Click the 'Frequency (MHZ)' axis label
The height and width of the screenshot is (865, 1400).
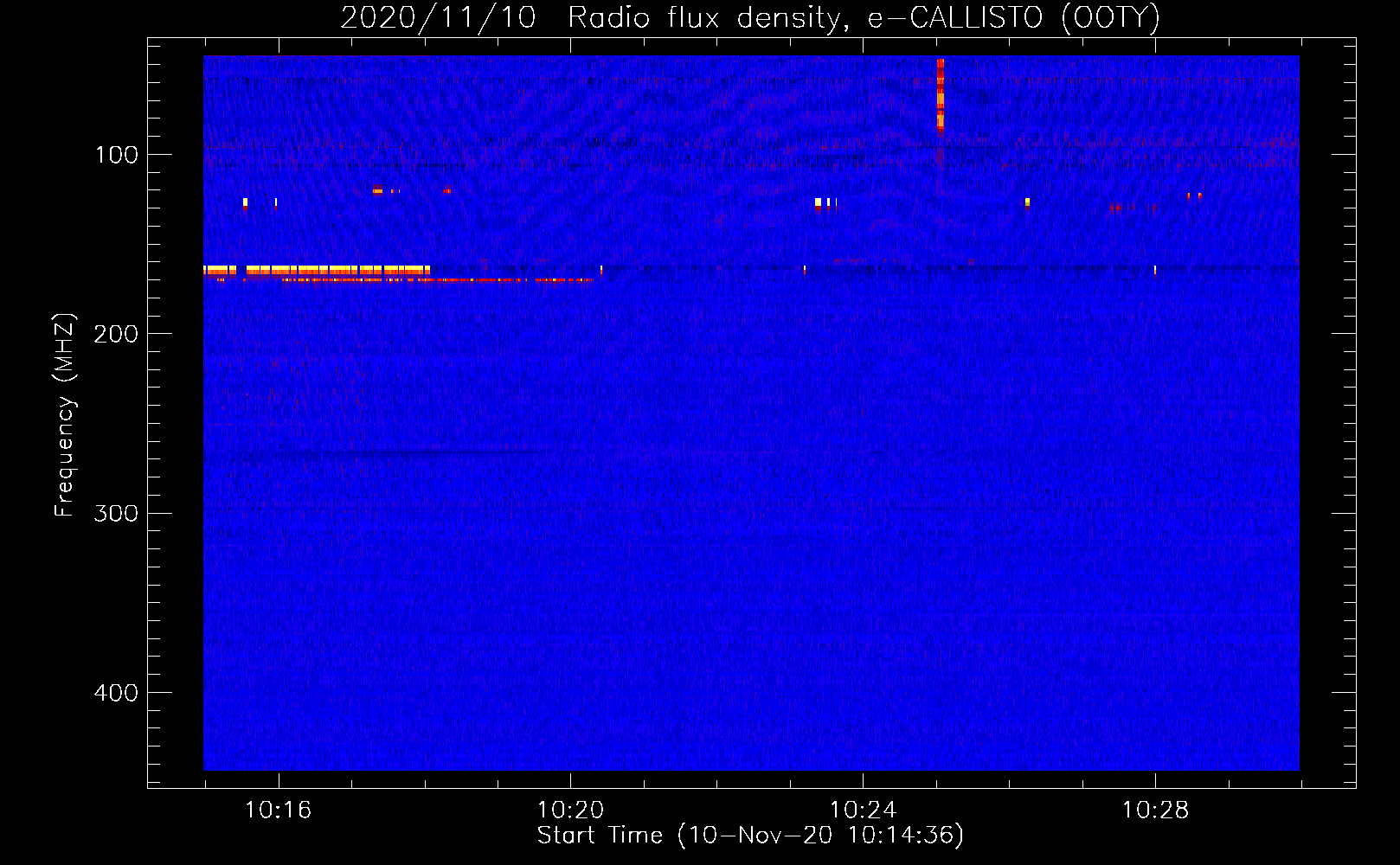[65, 415]
